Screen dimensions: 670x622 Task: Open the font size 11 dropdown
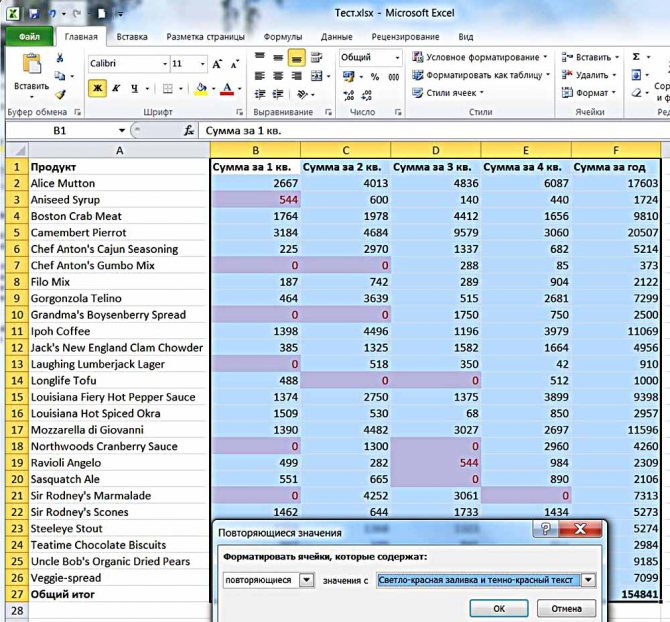[x=202, y=64]
